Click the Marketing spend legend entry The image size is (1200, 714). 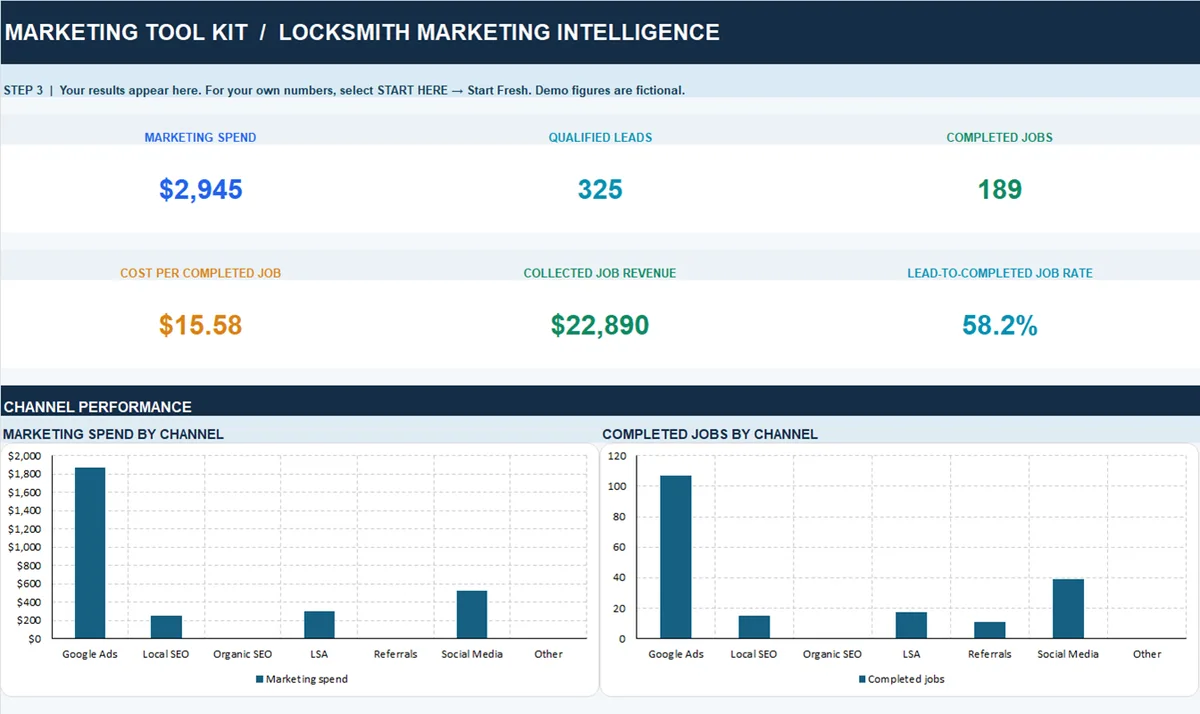tap(301, 679)
